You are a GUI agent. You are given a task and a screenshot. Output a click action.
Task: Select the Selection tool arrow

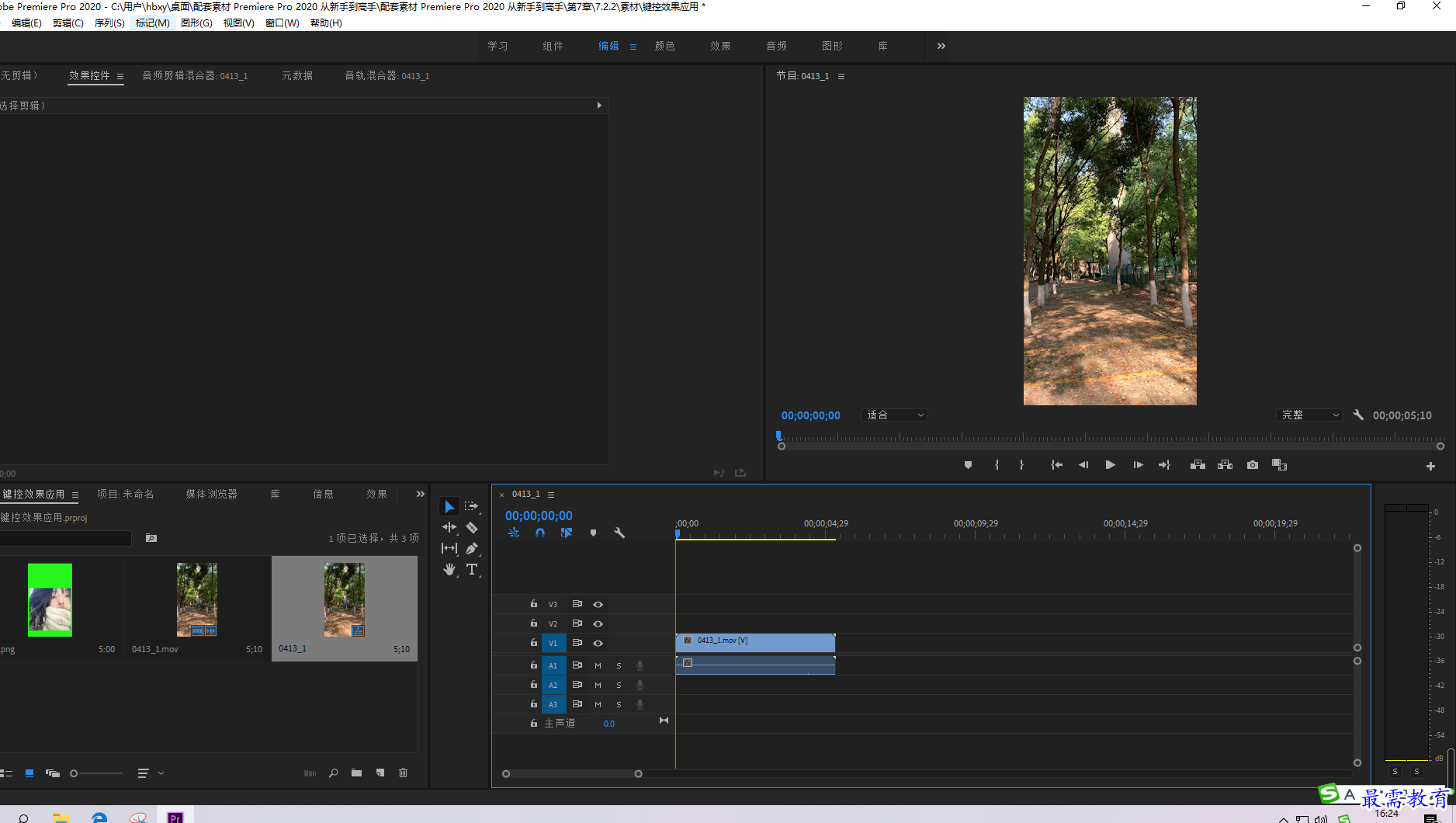point(449,507)
